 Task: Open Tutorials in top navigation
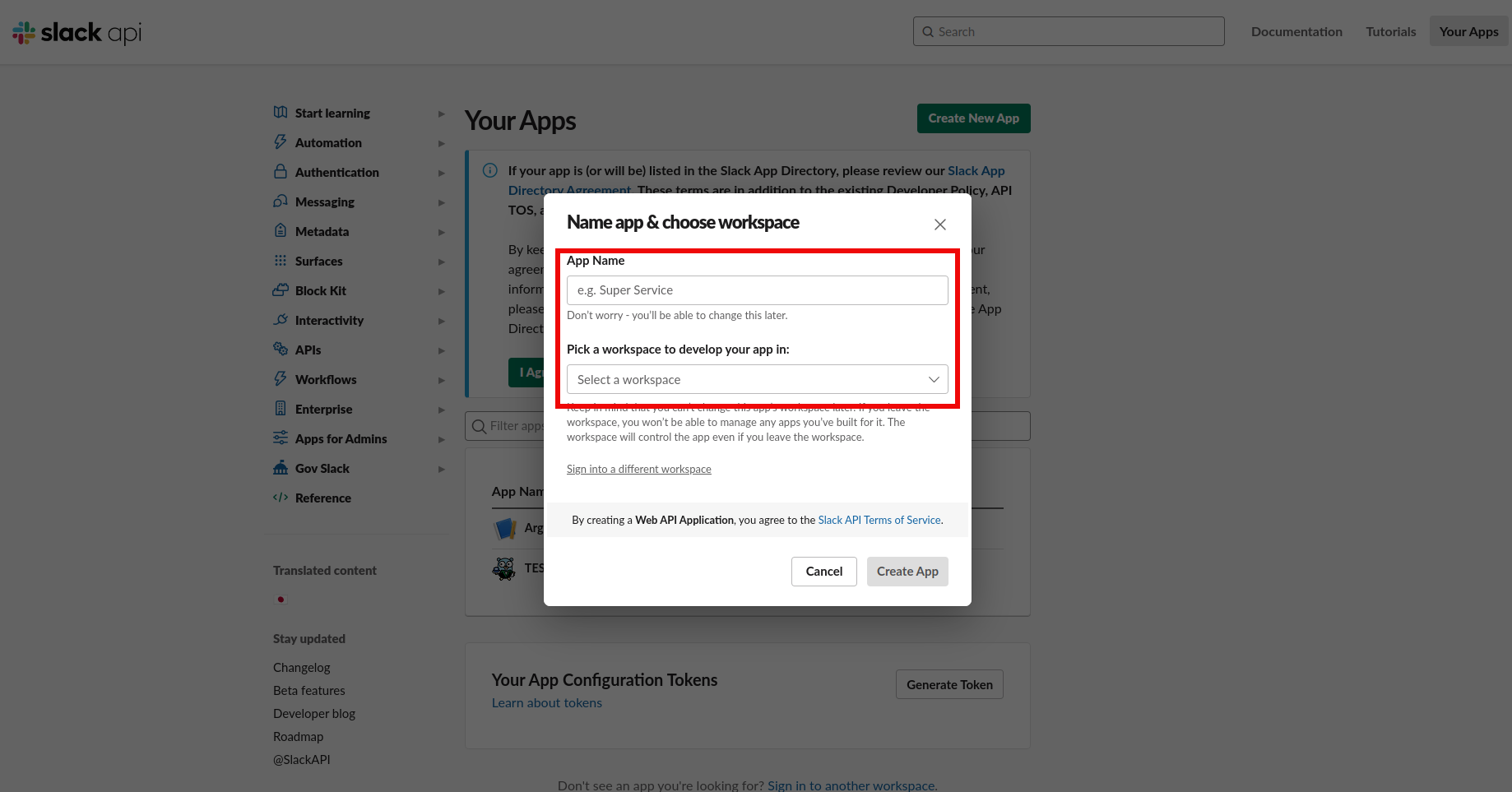tap(1391, 31)
